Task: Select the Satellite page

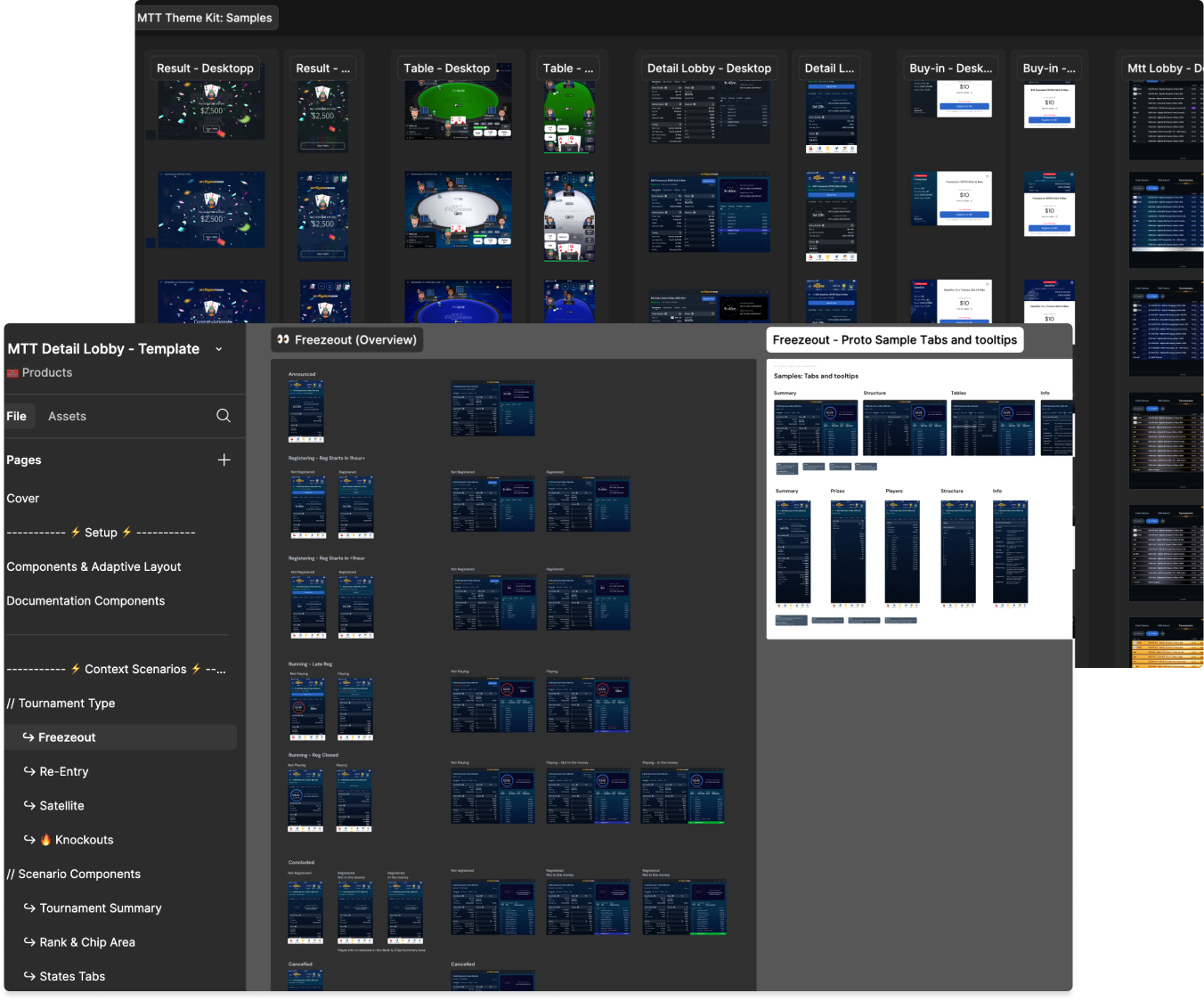Action: click(x=61, y=806)
